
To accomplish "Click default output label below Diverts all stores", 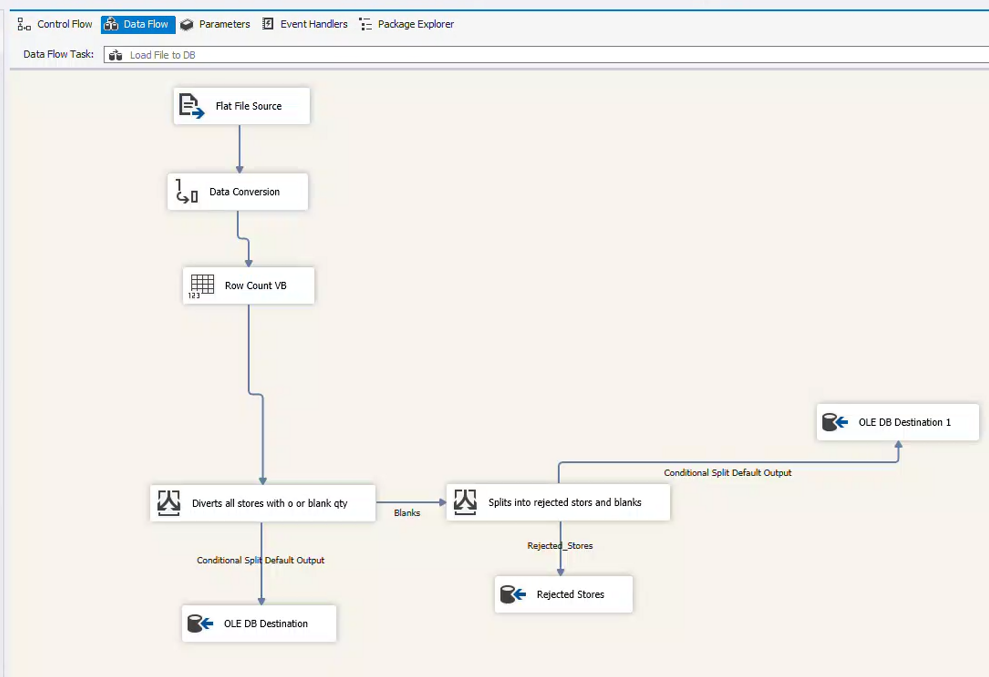I will [x=260, y=560].
